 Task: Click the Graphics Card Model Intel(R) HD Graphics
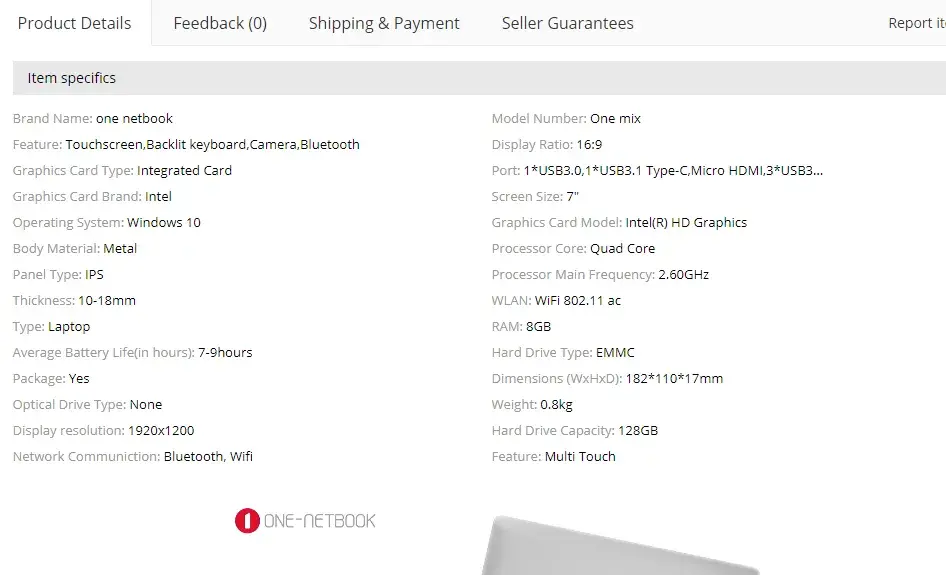(x=686, y=222)
